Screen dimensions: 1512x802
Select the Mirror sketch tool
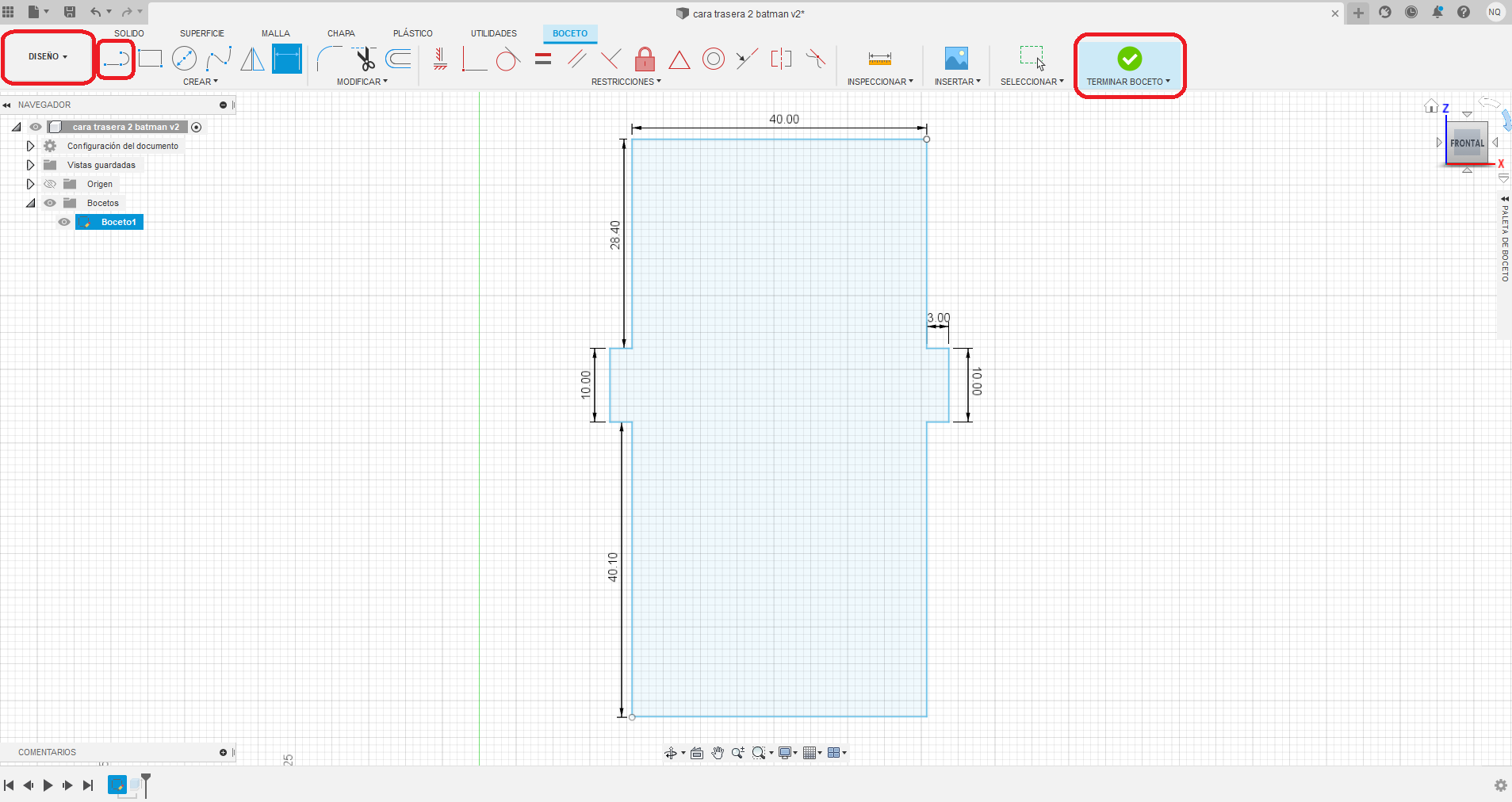pos(252,59)
